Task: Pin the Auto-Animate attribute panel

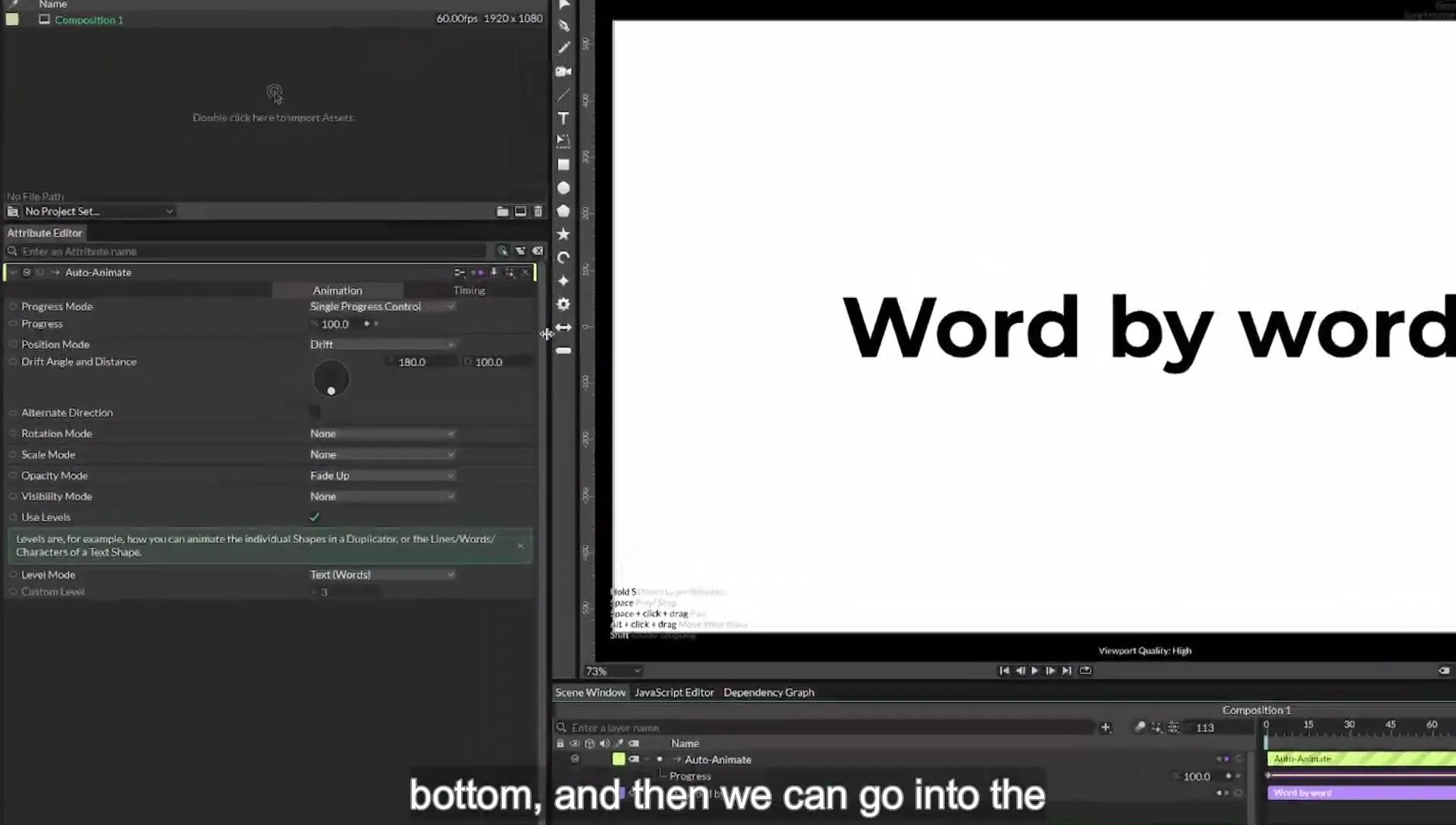Action: coord(494,272)
